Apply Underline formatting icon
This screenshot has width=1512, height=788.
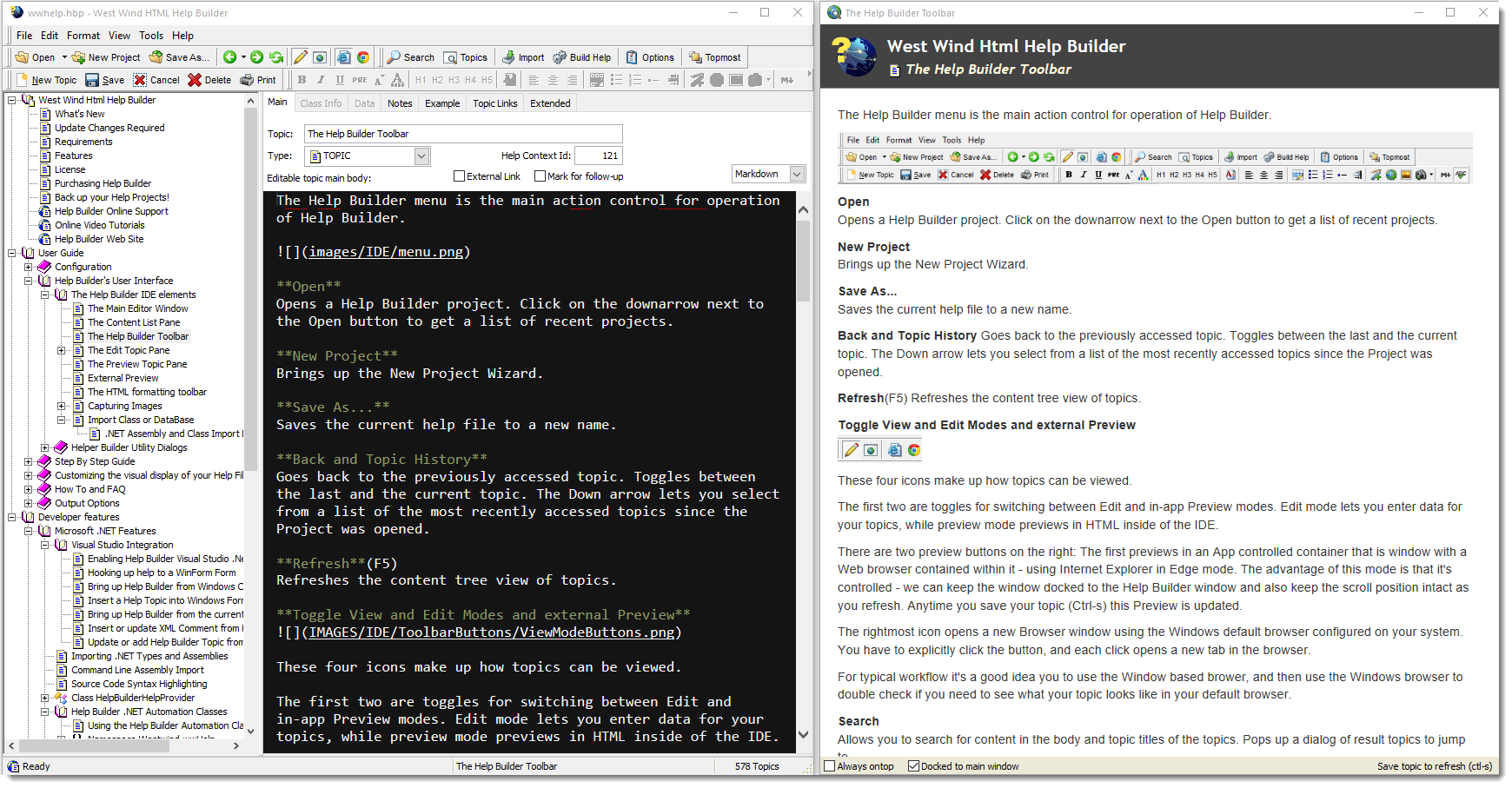340,80
